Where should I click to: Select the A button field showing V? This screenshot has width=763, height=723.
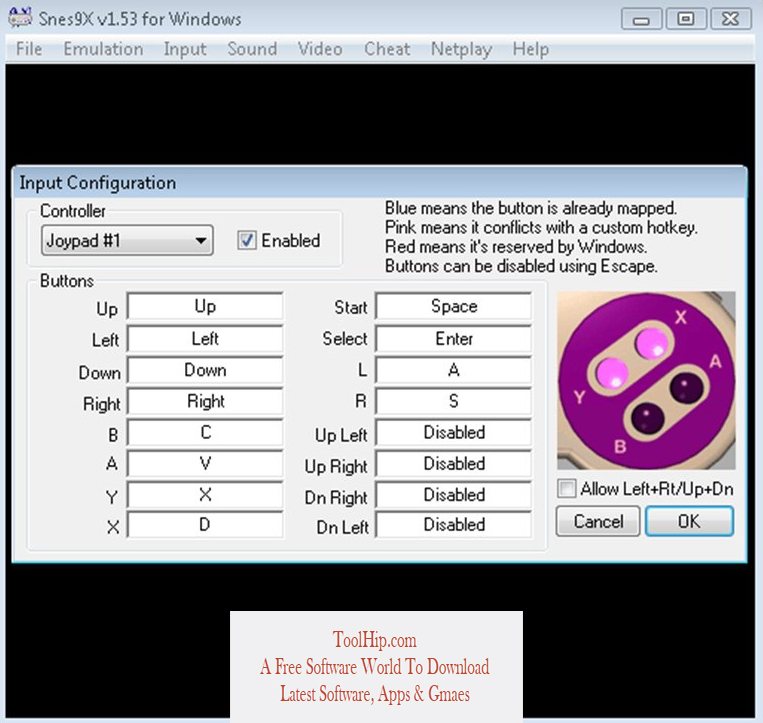[205, 463]
